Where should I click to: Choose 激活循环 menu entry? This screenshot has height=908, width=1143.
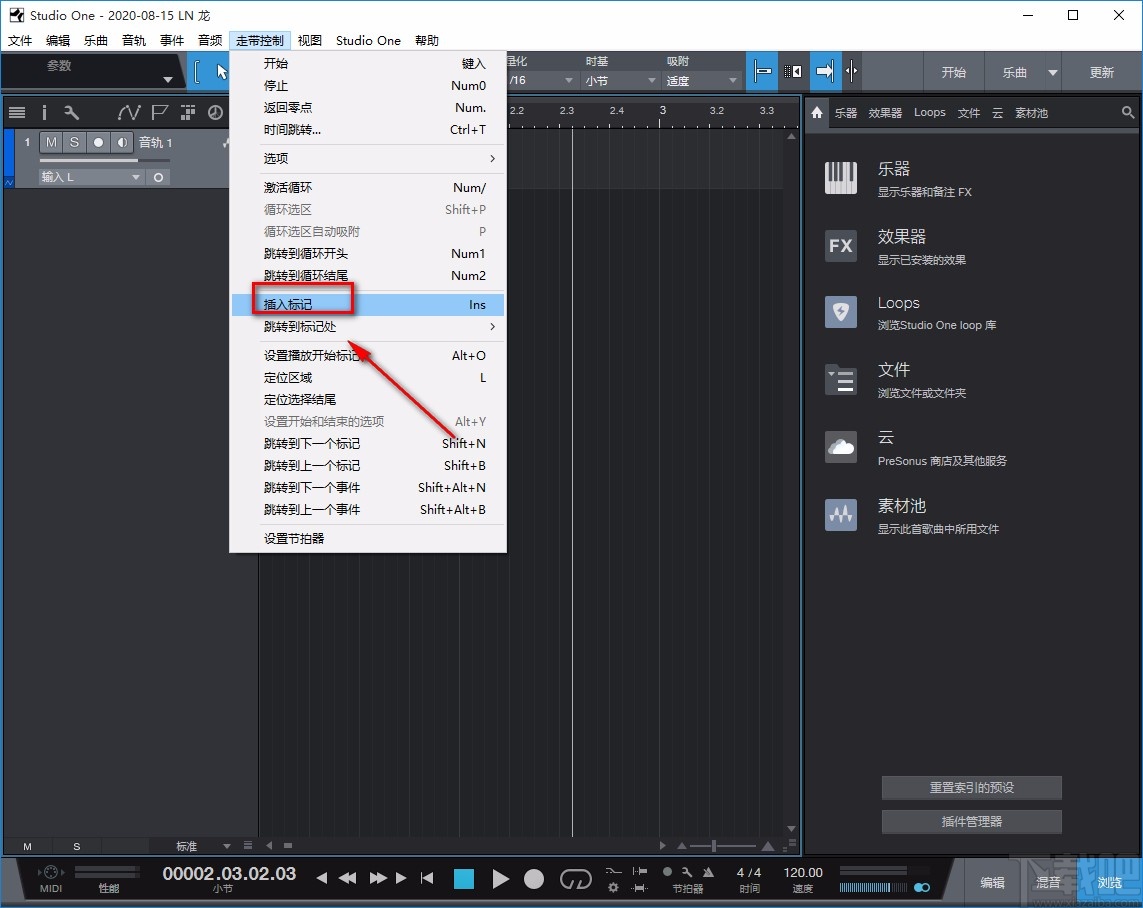pyautogui.click(x=368, y=188)
